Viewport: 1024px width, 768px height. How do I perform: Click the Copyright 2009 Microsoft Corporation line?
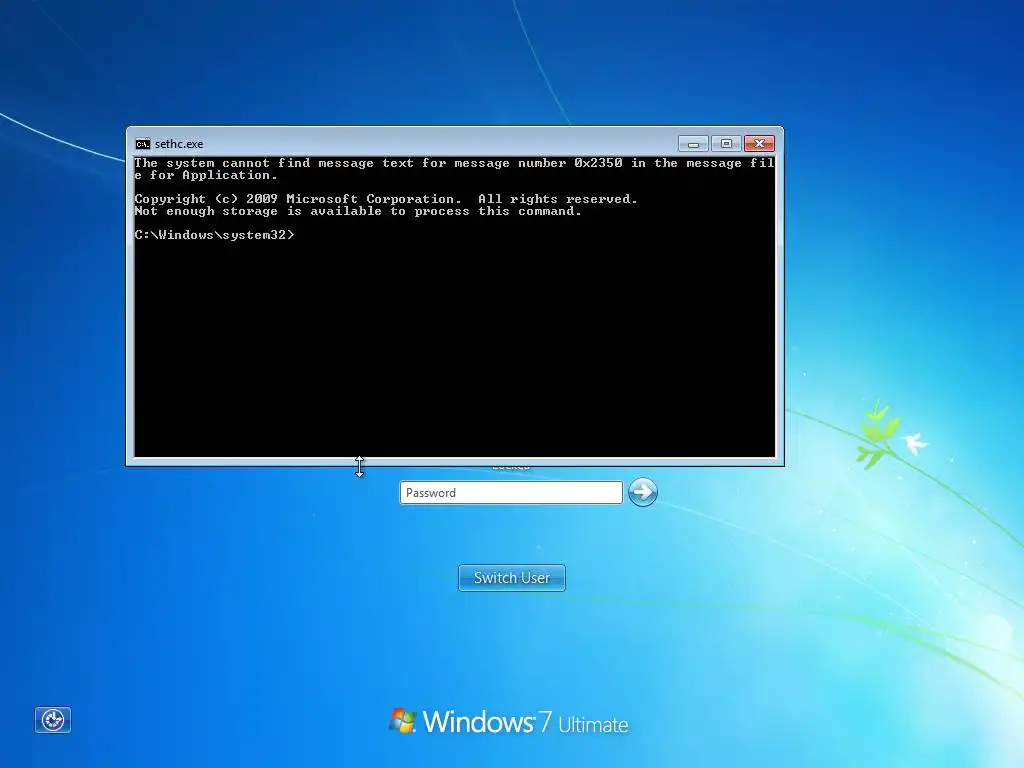[x=385, y=199]
